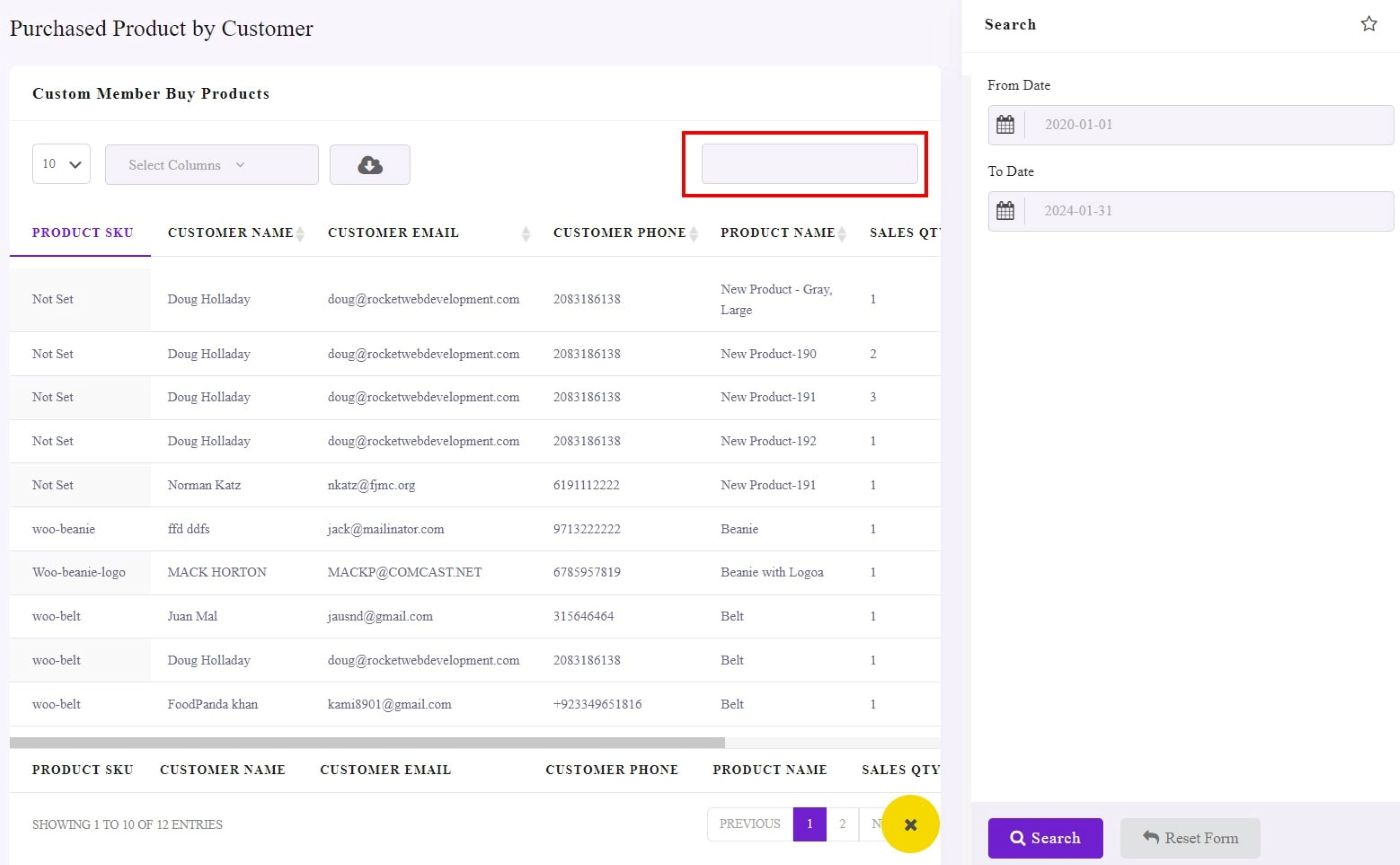Click jausnd@gmail.com email cell
The image size is (1400, 865).
tap(380, 617)
